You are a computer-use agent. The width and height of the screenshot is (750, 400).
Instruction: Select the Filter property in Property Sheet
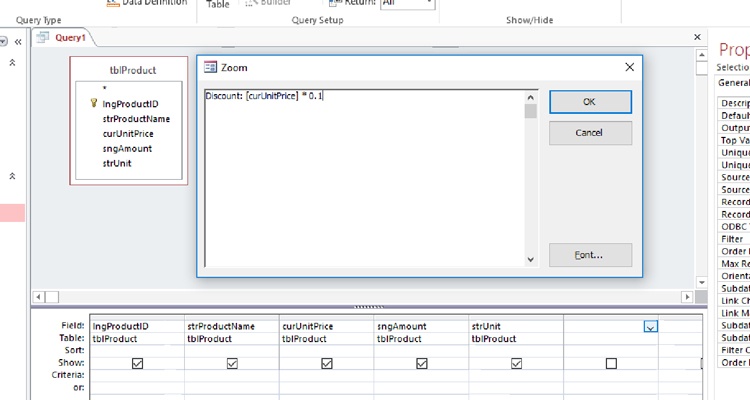[732, 239]
